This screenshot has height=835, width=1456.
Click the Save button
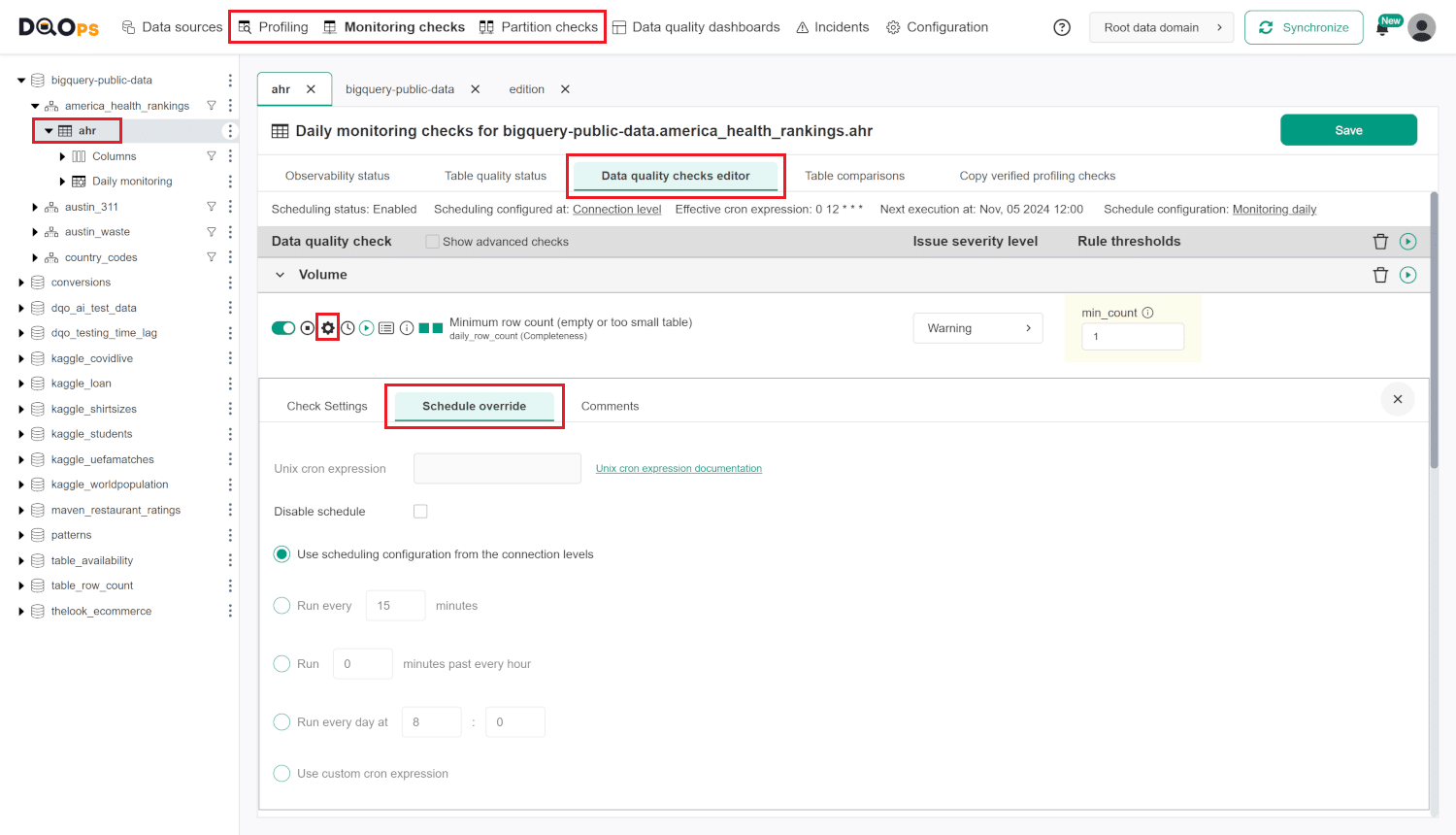[1349, 130]
